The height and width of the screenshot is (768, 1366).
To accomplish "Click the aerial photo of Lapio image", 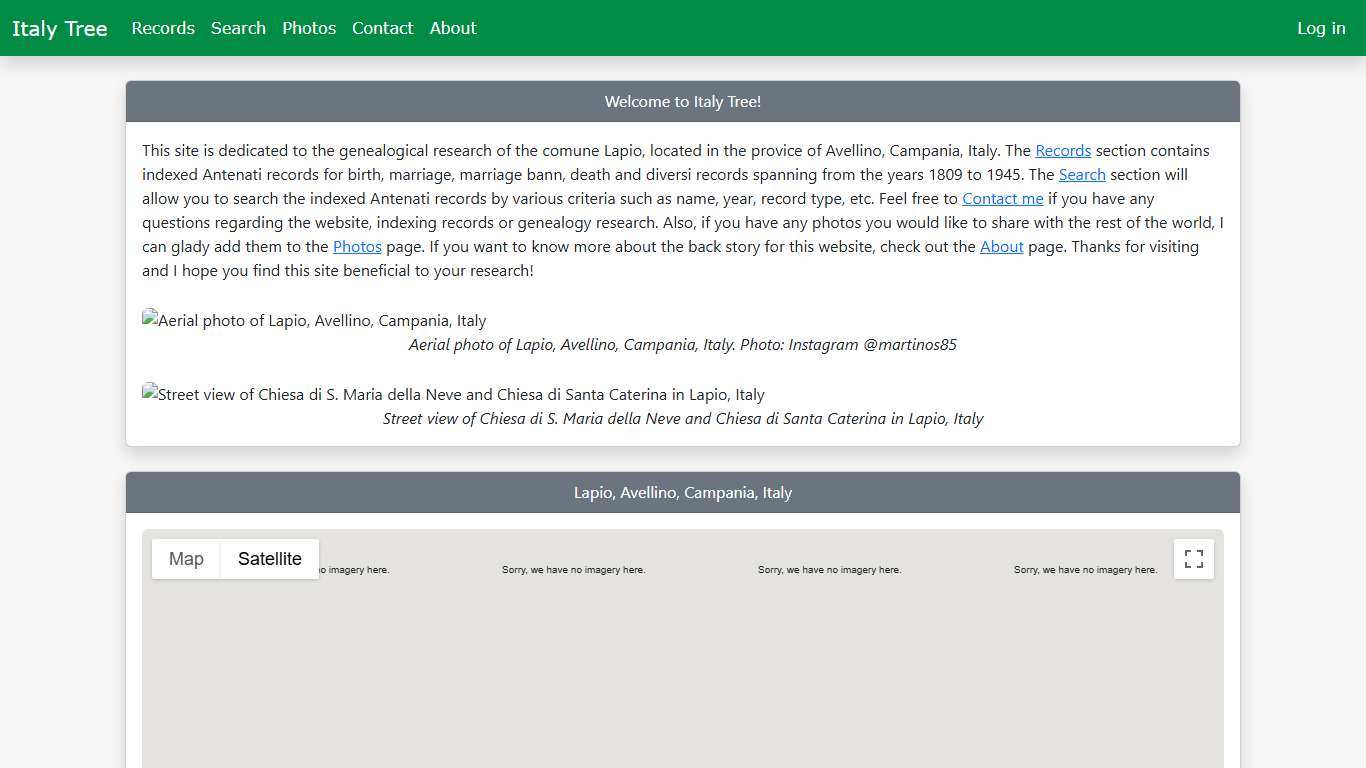I will (314, 321).
